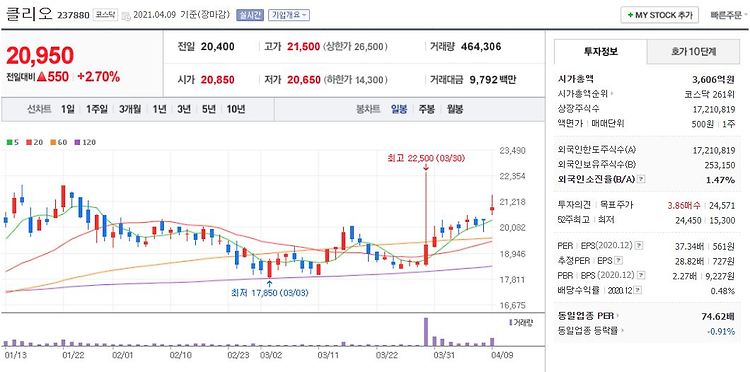Click the 투자의견 value 3.86매수
The width and height of the screenshot is (750, 372).
pyautogui.click(x=684, y=205)
